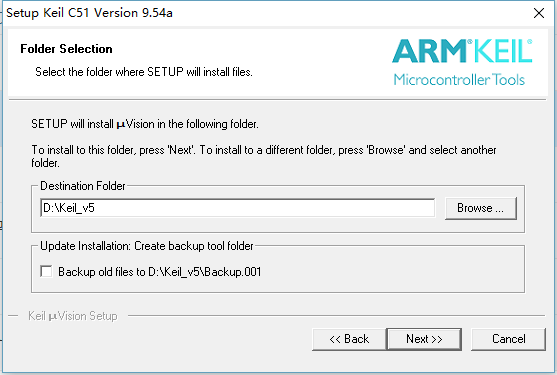Click the Browse ... button
The height and width of the screenshot is (375, 557).
(481, 208)
